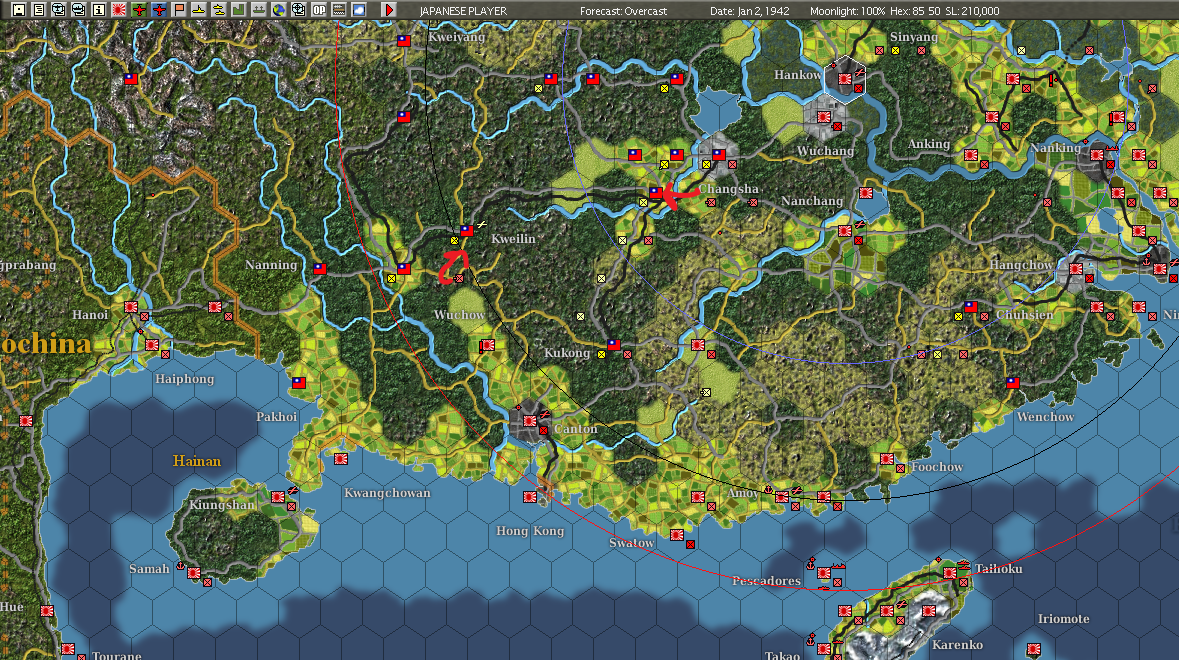The width and height of the screenshot is (1179, 660).
Task: Click the JAPANESE PLAYER label
Action: click(463, 11)
